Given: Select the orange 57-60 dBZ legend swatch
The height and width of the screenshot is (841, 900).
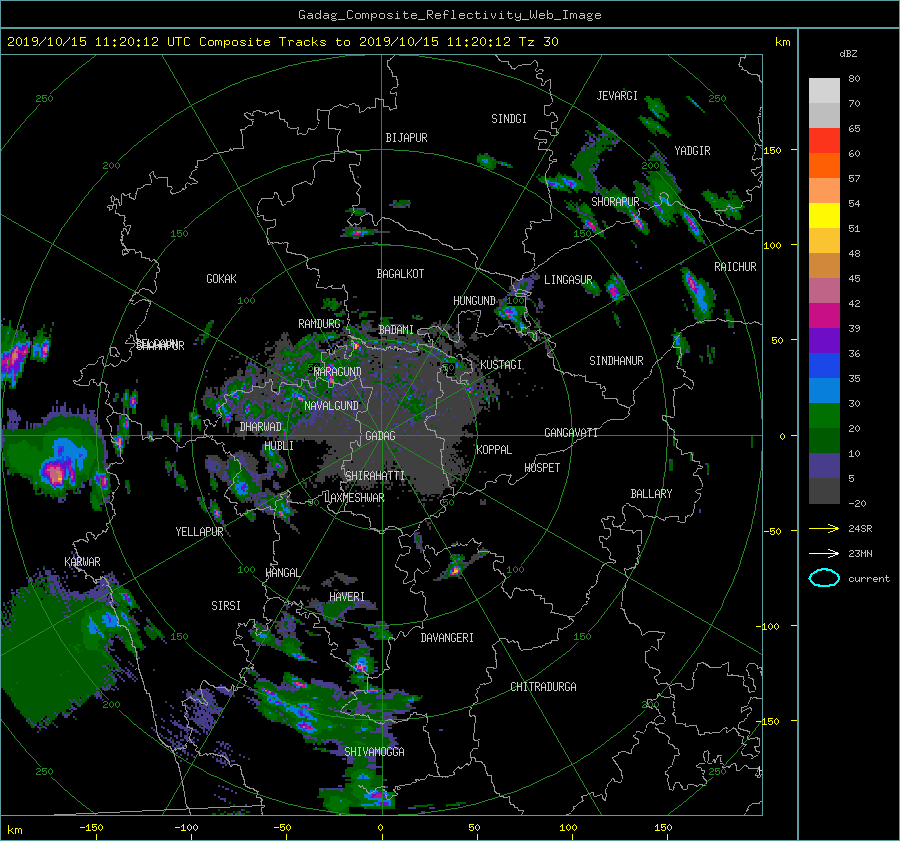Looking at the screenshot, I should (824, 166).
